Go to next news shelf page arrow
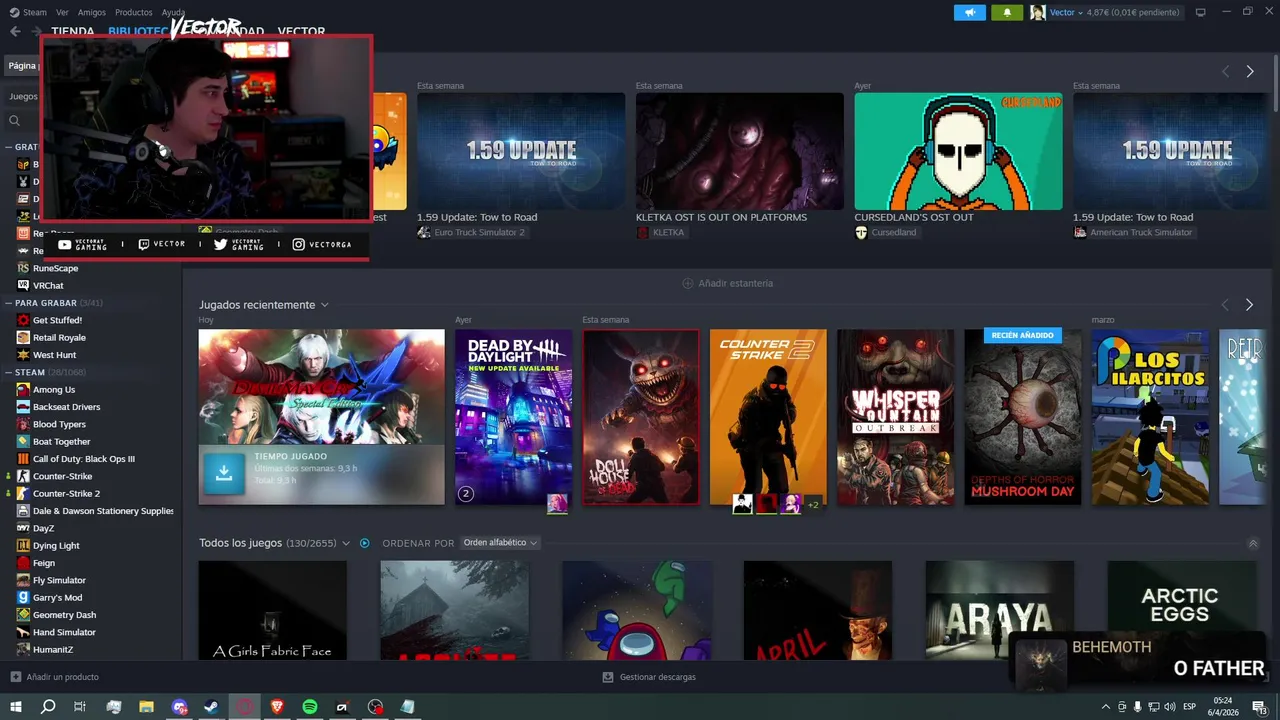 (1250, 71)
